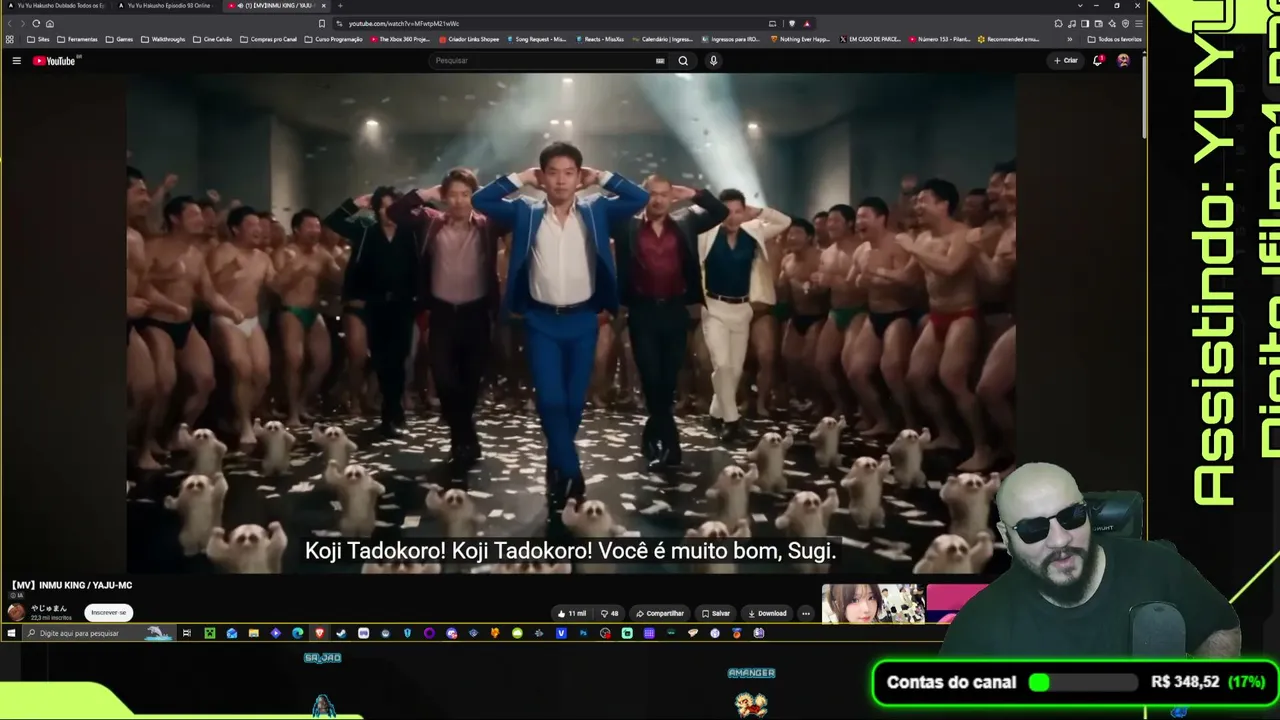1280x720 pixels.
Task: Open the Brave Wallet icon
Action: coord(1098,23)
